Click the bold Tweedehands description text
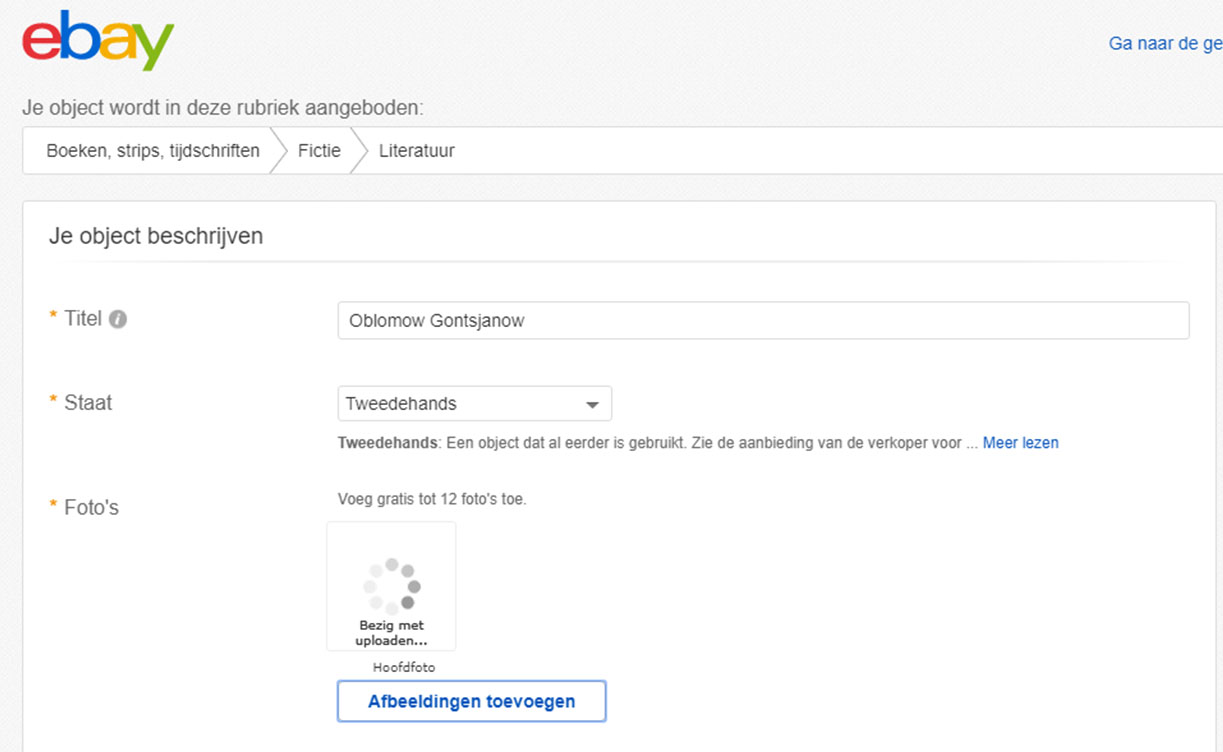The width and height of the screenshot is (1223, 752). click(386, 443)
